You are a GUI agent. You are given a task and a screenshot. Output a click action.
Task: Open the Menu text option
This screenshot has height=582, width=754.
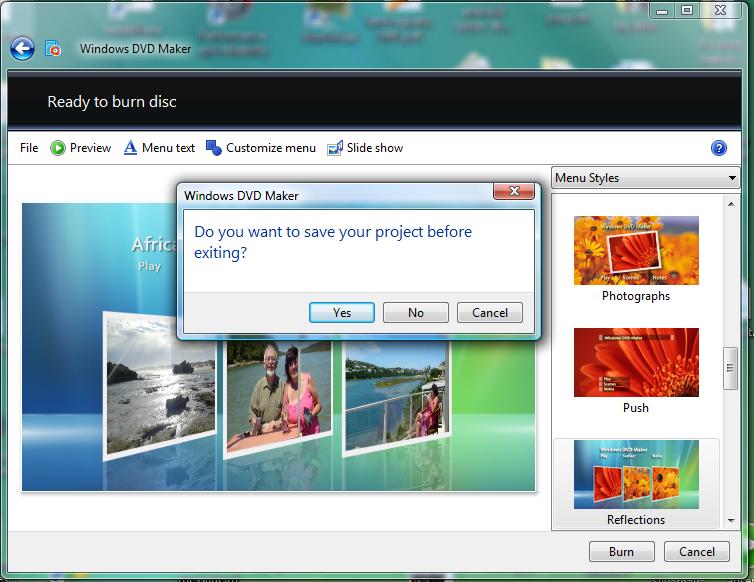point(168,148)
